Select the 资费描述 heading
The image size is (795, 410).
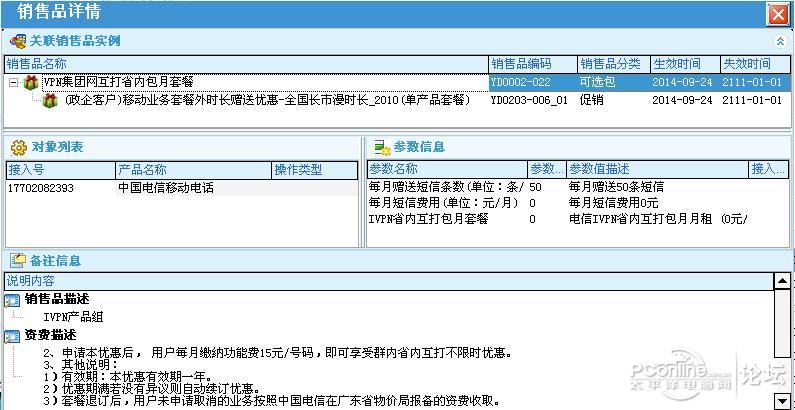click(50, 335)
